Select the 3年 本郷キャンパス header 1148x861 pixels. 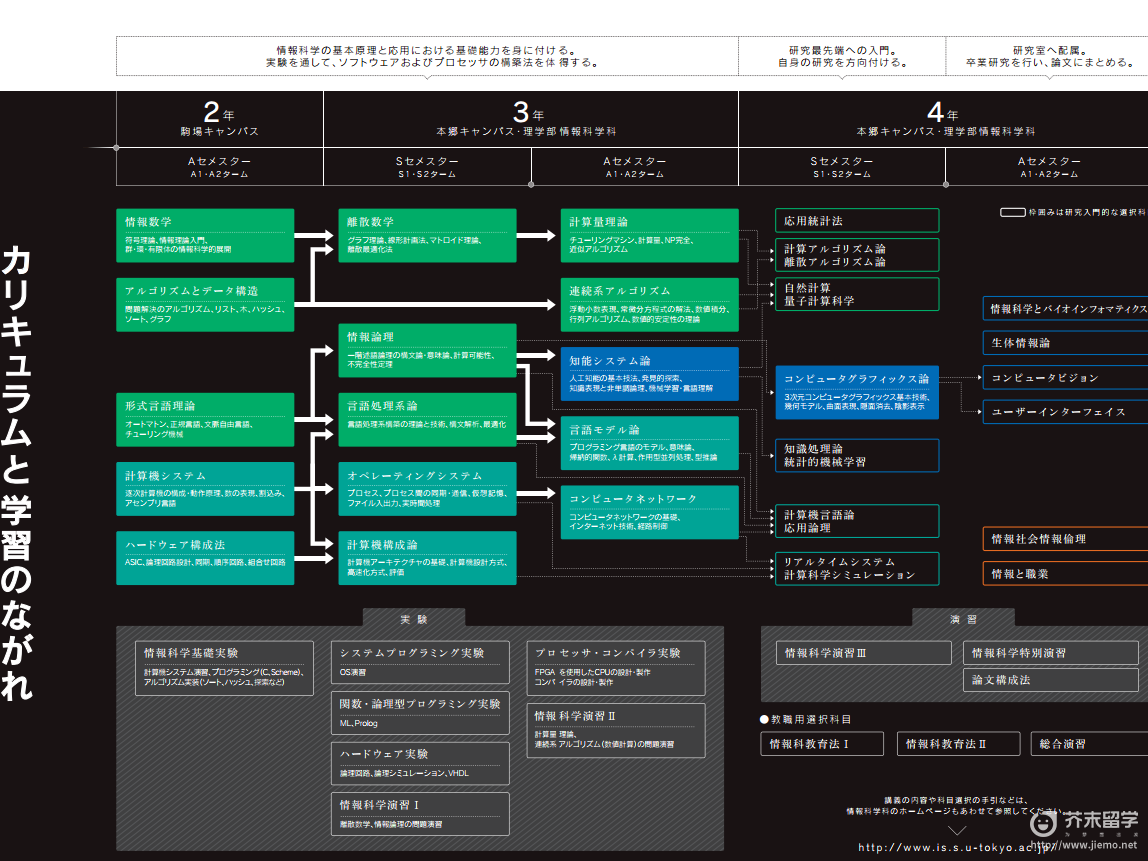[x=531, y=119]
